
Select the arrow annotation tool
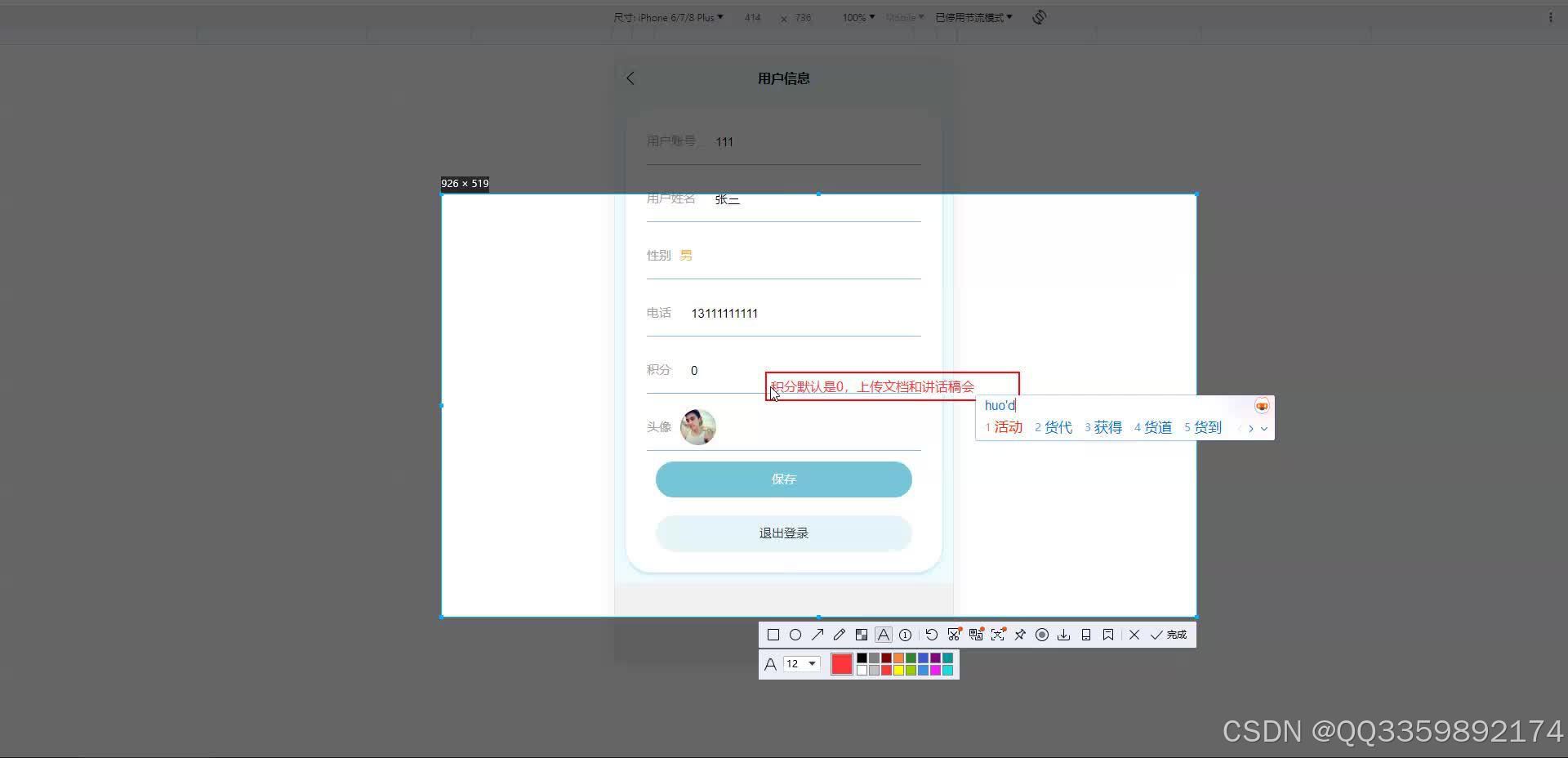(817, 635)
